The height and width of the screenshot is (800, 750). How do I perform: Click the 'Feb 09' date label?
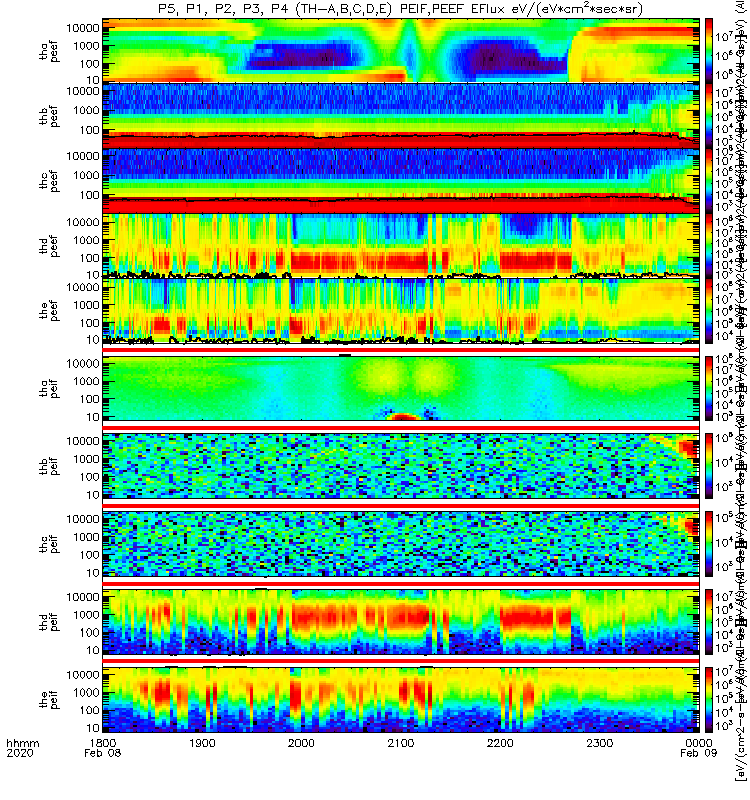coord(698,754)
